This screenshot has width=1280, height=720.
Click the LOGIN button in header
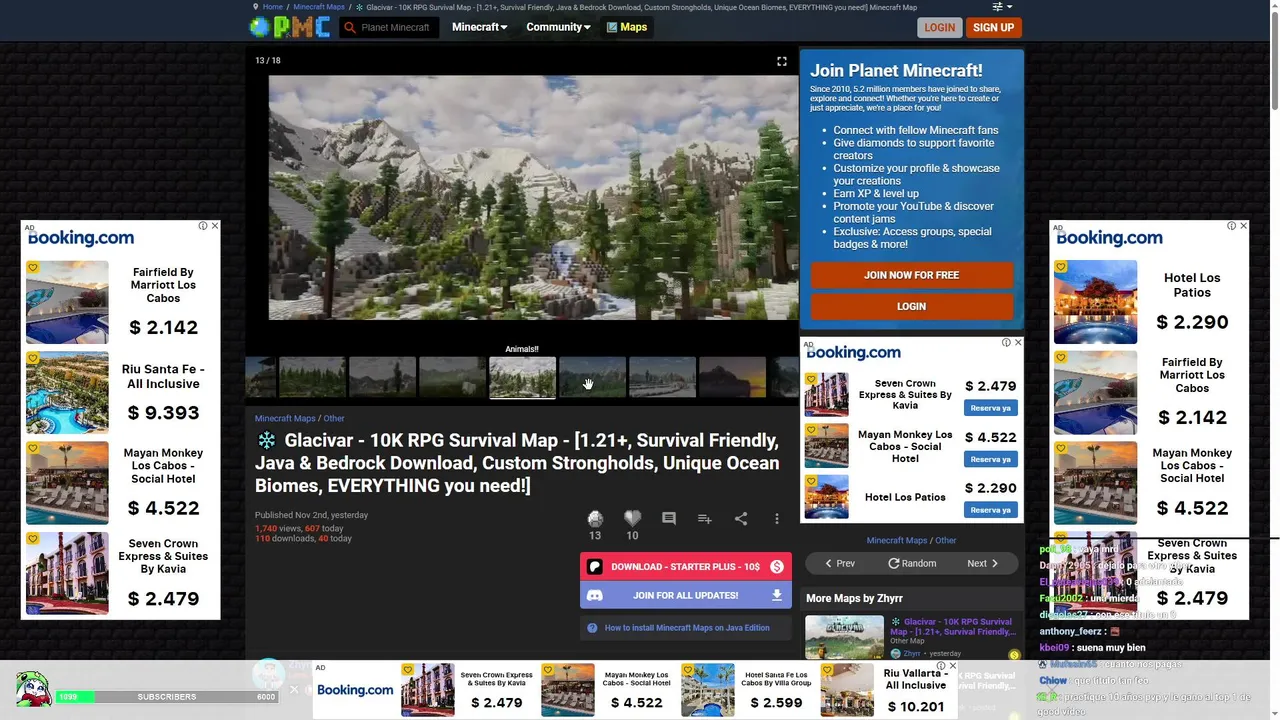pyautogui.click(x=939, y=27)
